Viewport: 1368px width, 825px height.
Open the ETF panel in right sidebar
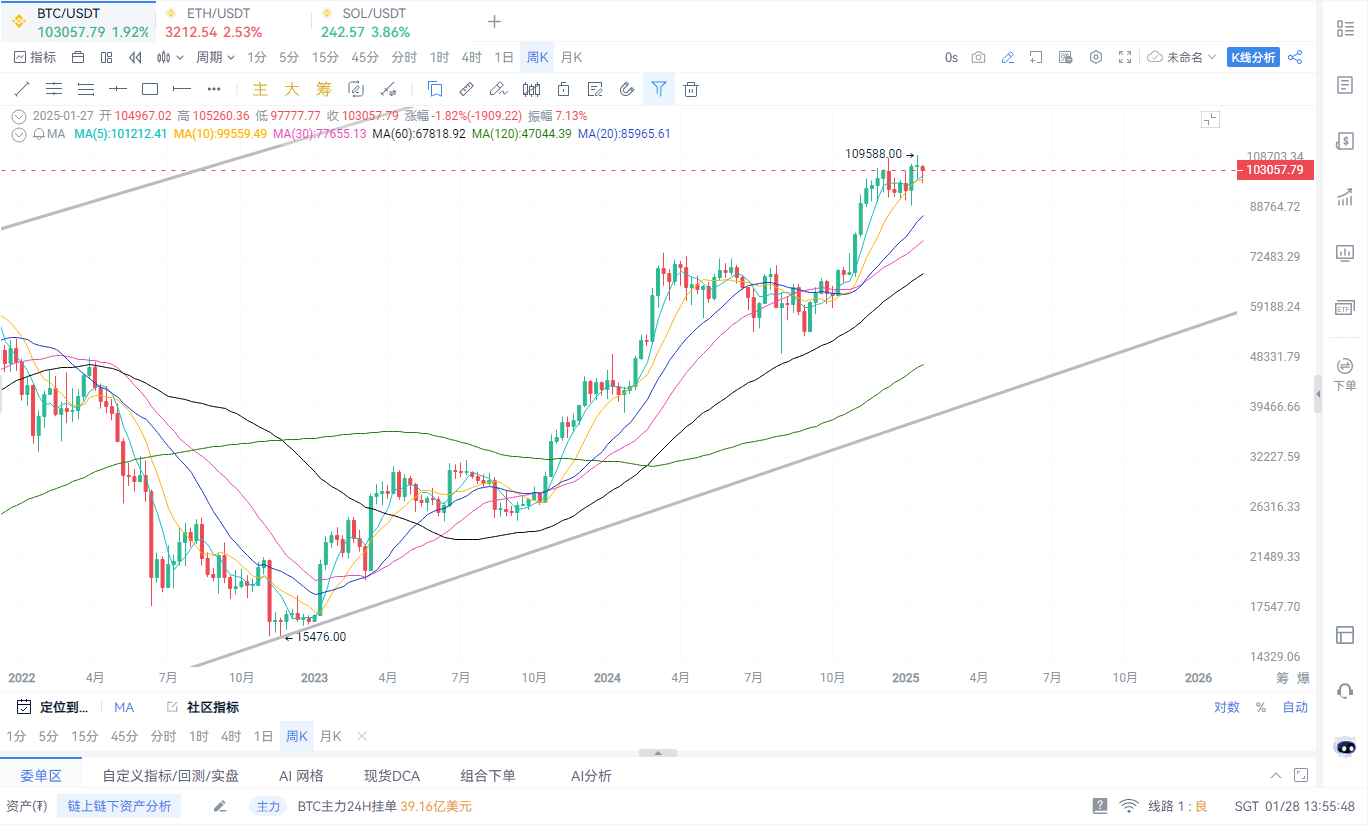click(x=1345, y=308)
